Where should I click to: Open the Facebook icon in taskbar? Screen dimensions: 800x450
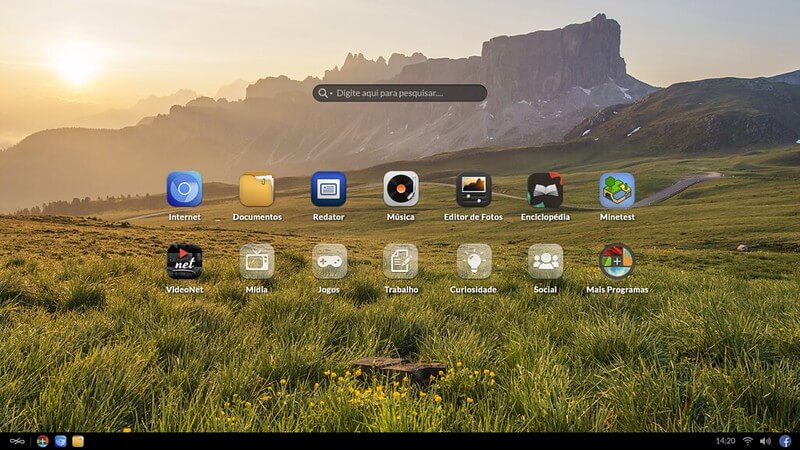pos(785,441)
